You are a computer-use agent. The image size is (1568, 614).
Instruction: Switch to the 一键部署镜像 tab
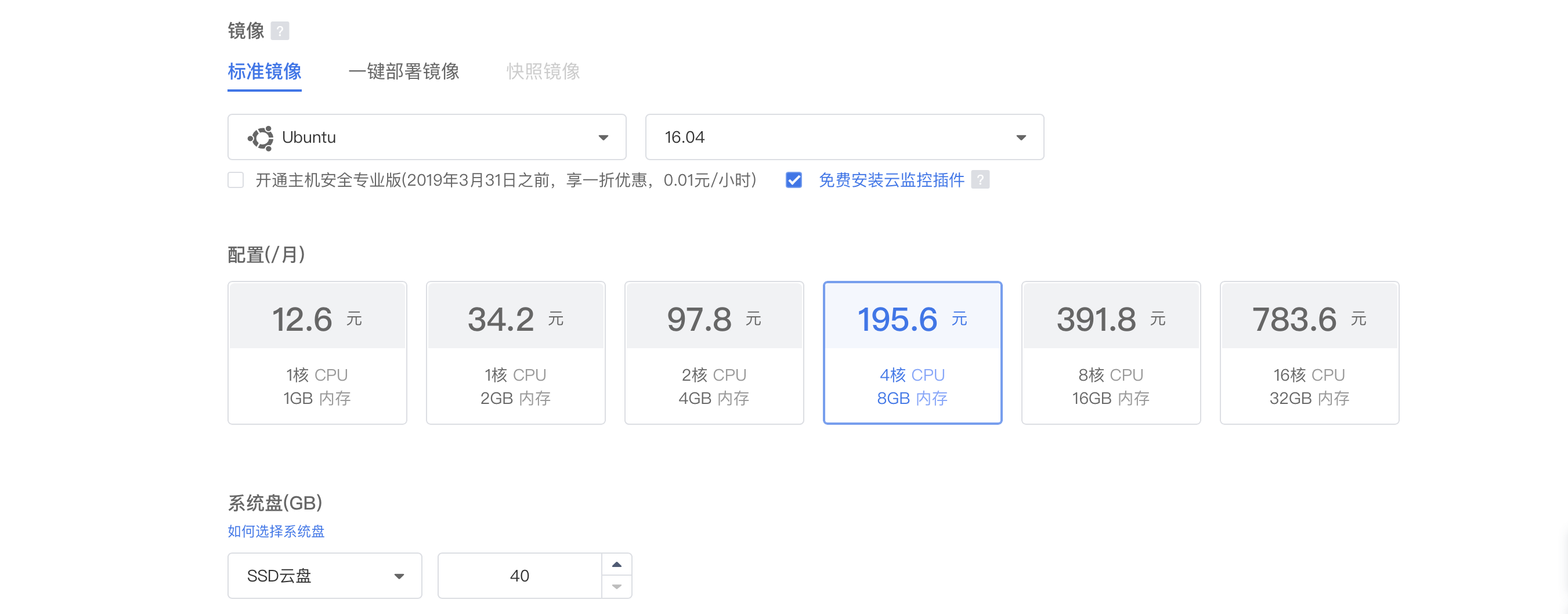(403, 71)
